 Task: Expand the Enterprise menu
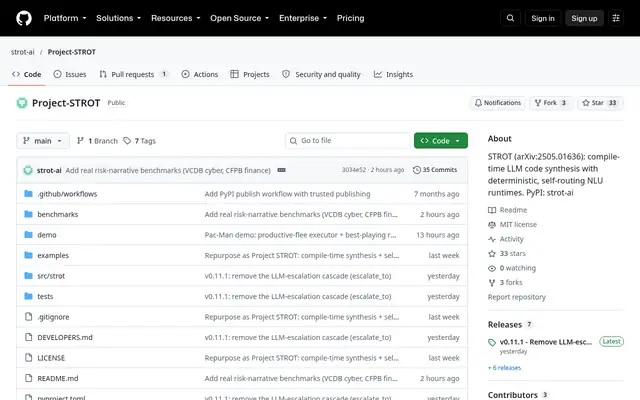tap(303, 18)
